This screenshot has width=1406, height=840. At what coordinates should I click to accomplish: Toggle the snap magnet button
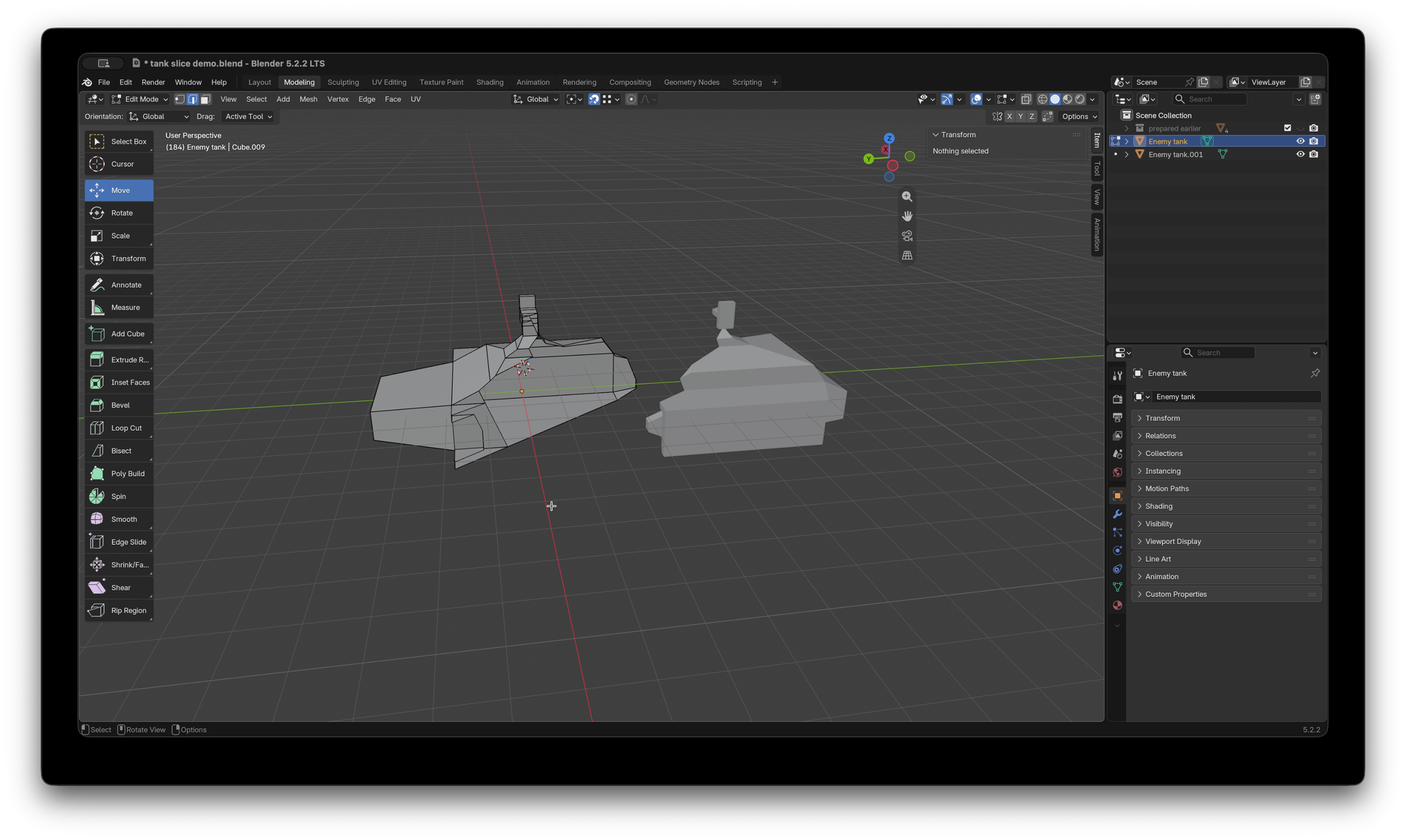coord(594,99)
